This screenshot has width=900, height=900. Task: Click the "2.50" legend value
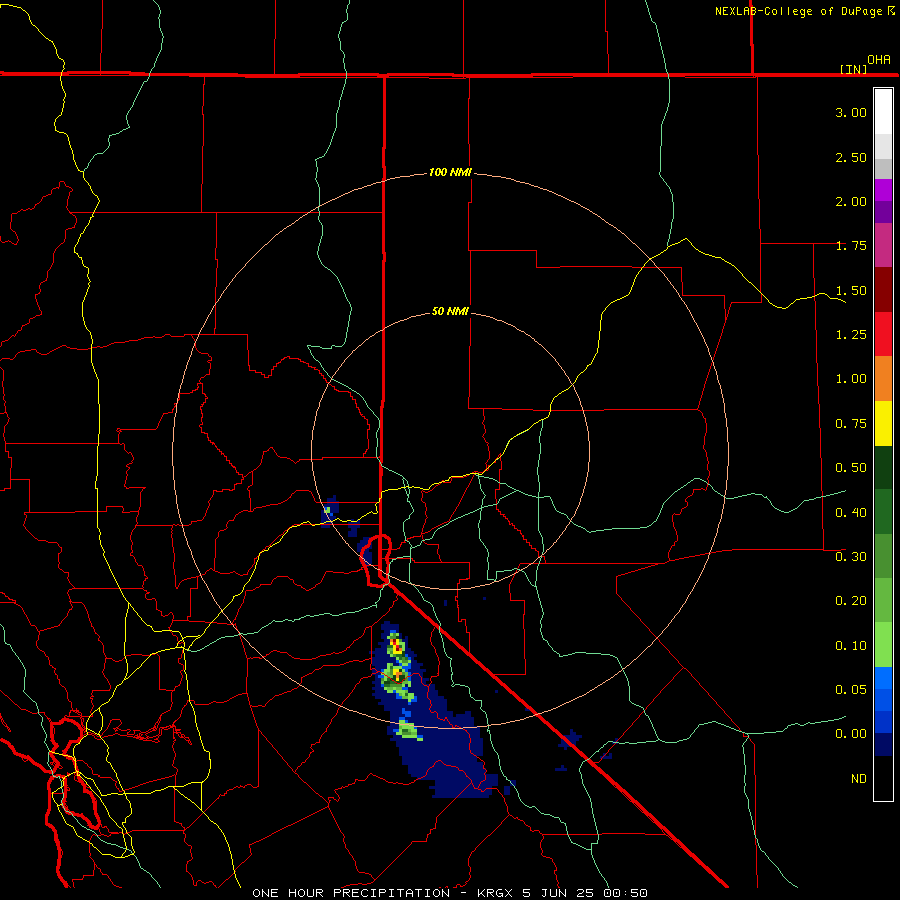[851, 157]
